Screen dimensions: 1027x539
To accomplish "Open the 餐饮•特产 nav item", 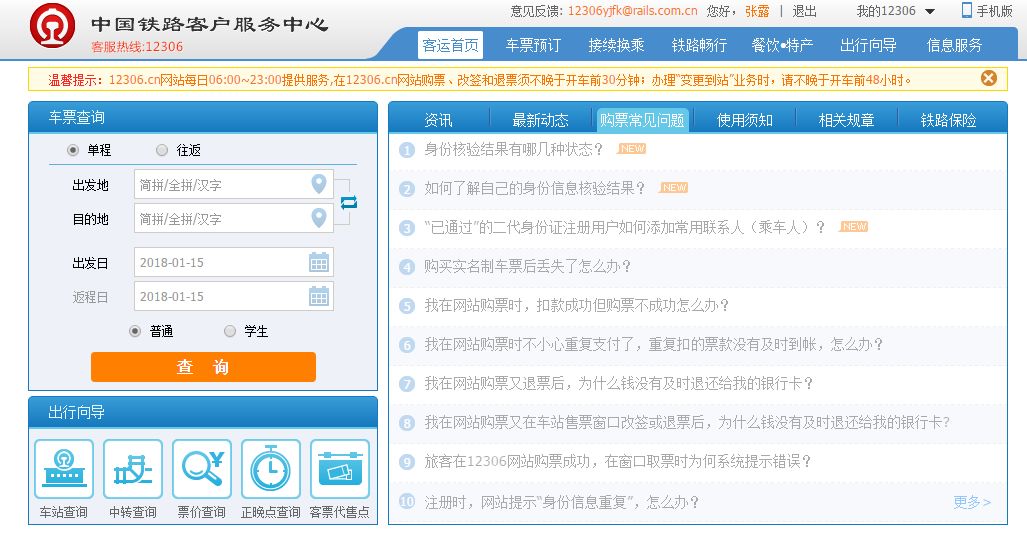I will (x=783, y=45).
